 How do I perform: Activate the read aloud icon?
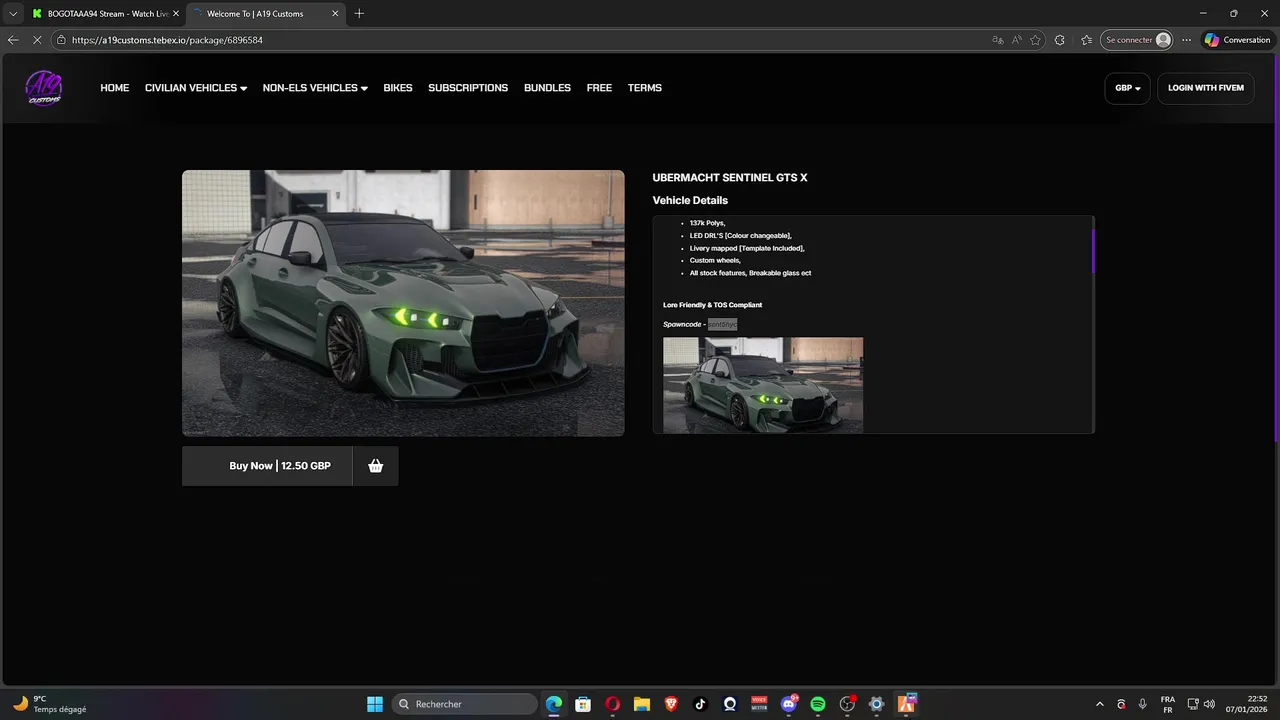(x=1016, y=40)
